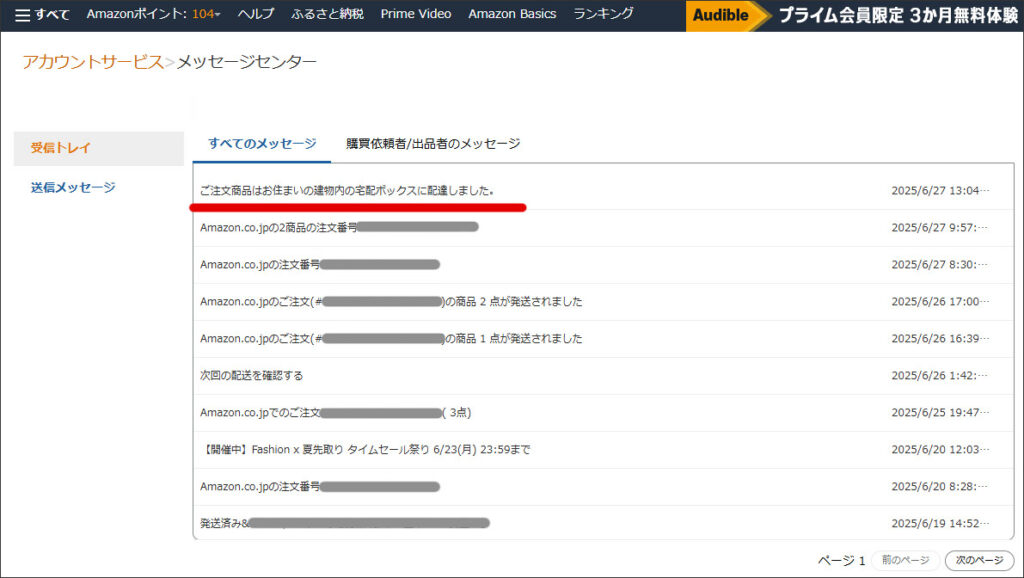This screenshot has width=1024, height=578.
Task: Switch to the すべてのメッセージ tab
Action: pyautogui.click(x=262, y=144)
